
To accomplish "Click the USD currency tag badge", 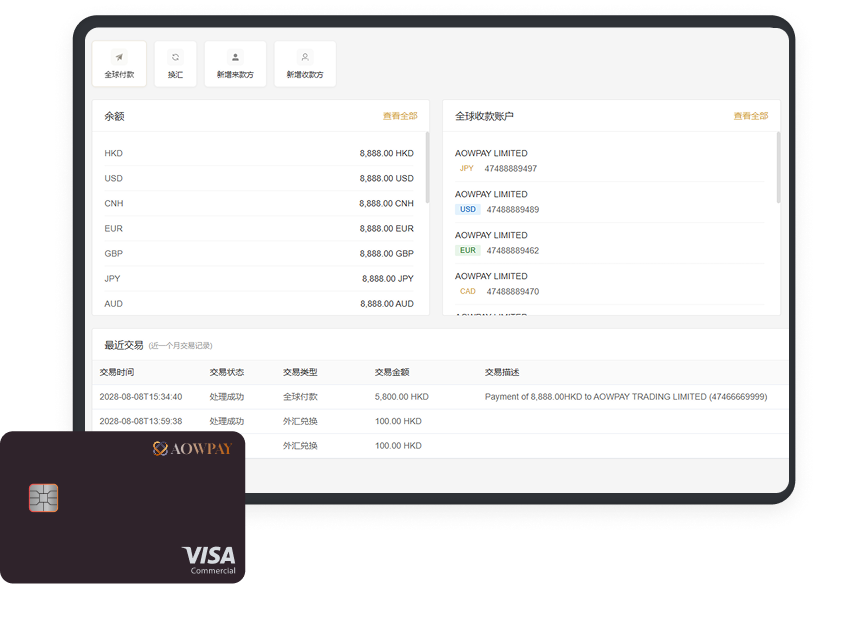I will pos(468,209).
